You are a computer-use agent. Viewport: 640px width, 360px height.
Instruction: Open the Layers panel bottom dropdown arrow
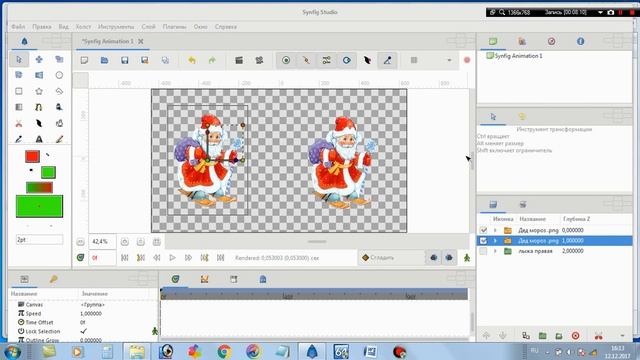pyautogui.click(x=622, y=336)
